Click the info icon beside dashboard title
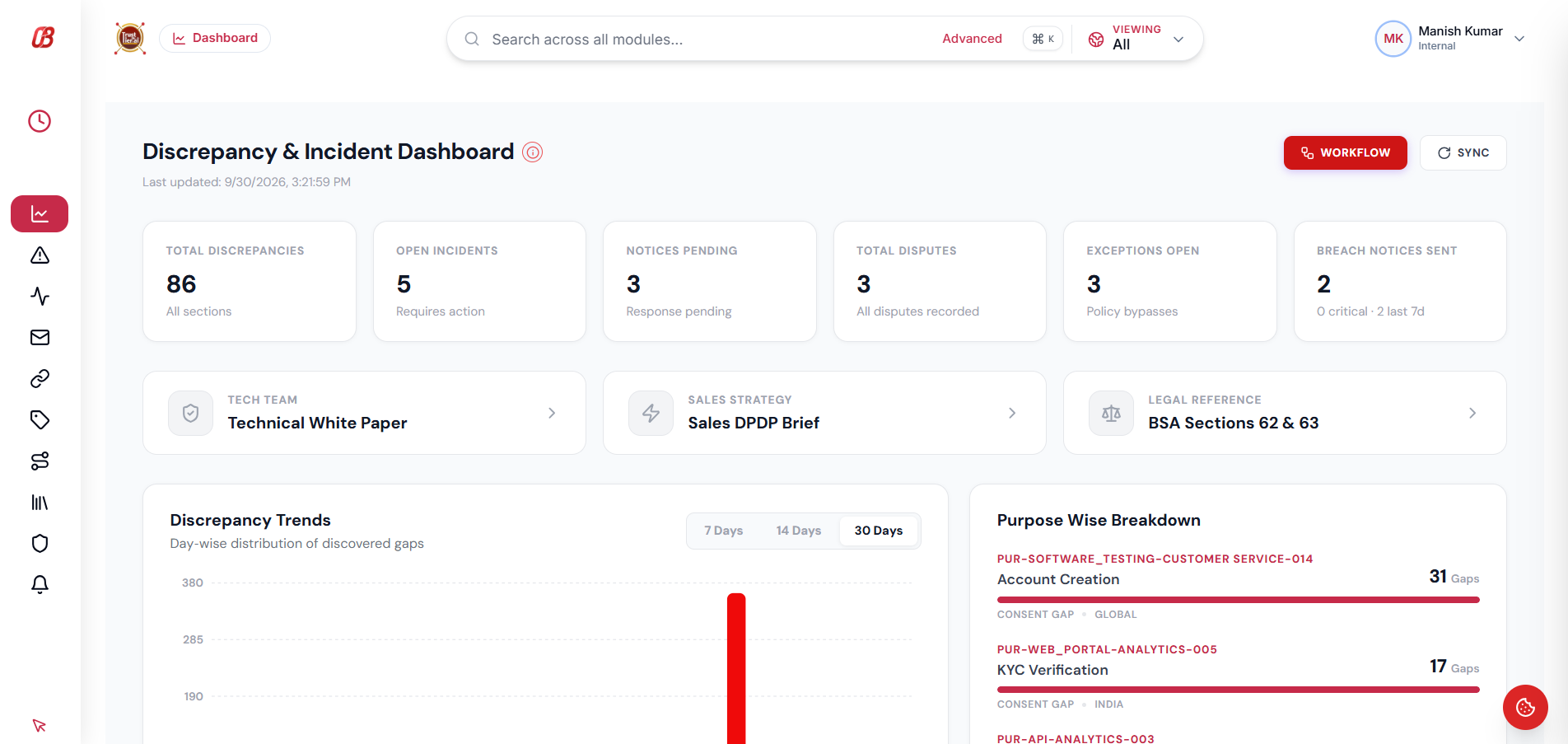 pos(533,152)
